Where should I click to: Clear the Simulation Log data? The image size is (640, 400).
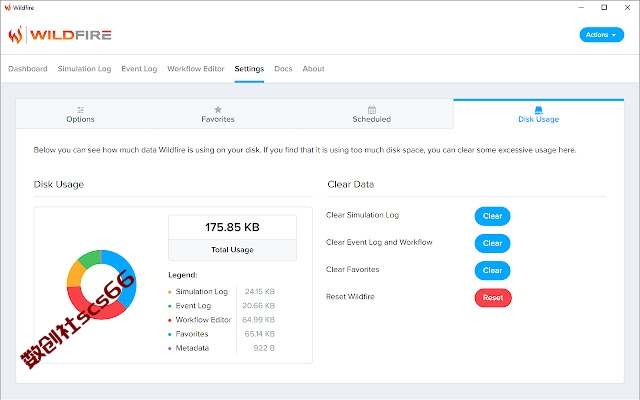click(x=492, y=216)
